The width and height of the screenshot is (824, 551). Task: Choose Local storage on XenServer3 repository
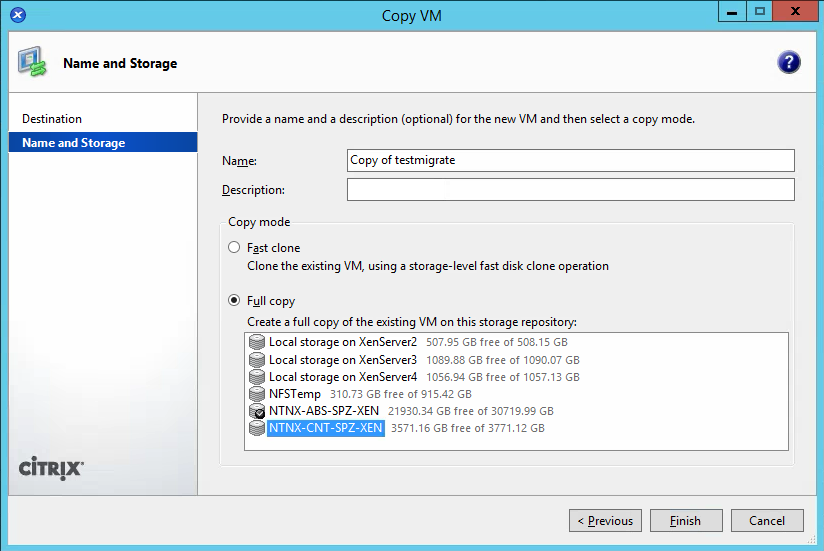pyautogui.click(x=343, y=360)
